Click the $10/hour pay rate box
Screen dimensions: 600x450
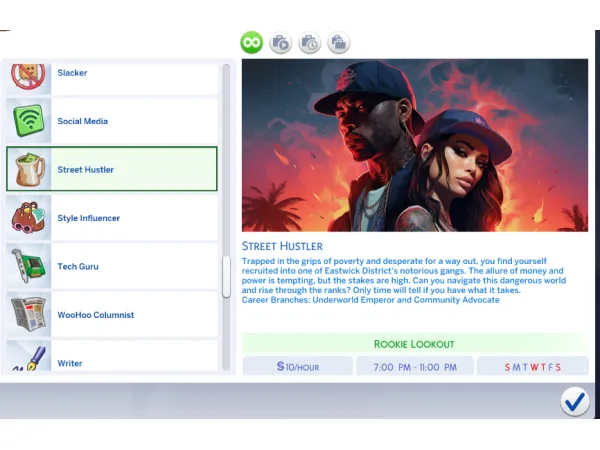click(297, 367)
